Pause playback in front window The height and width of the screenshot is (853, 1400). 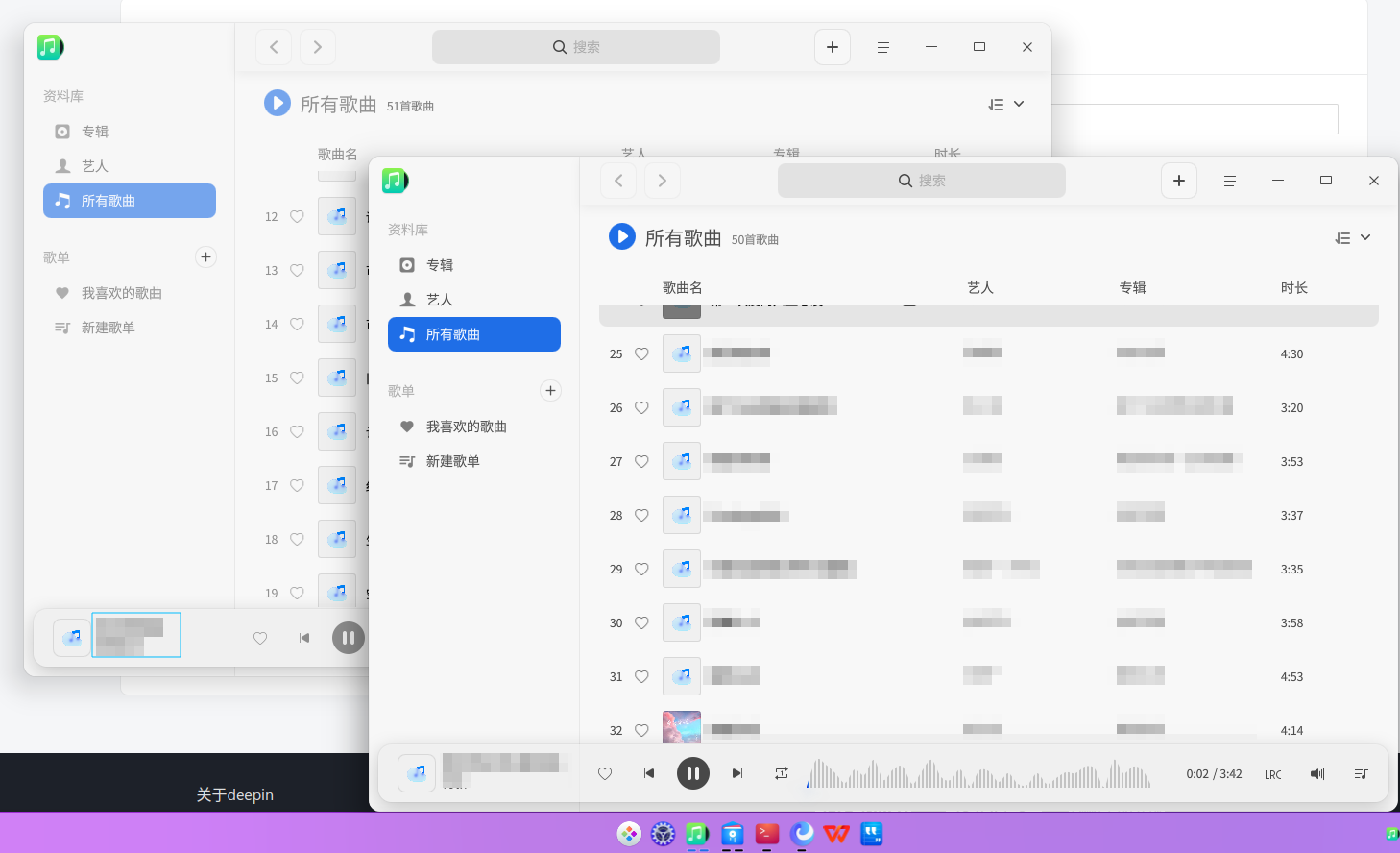point(693,773)
